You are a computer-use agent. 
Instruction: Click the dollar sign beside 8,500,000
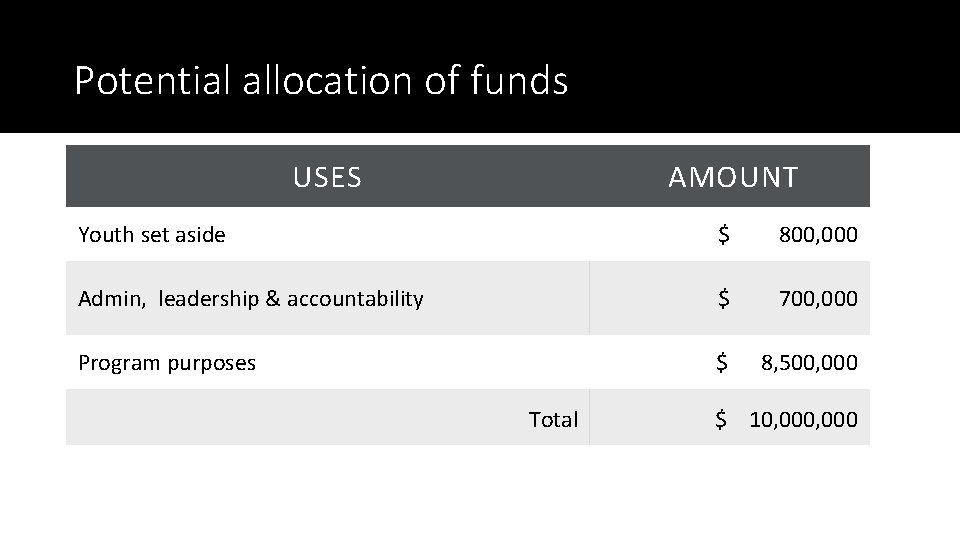click(x=721, y=363)
